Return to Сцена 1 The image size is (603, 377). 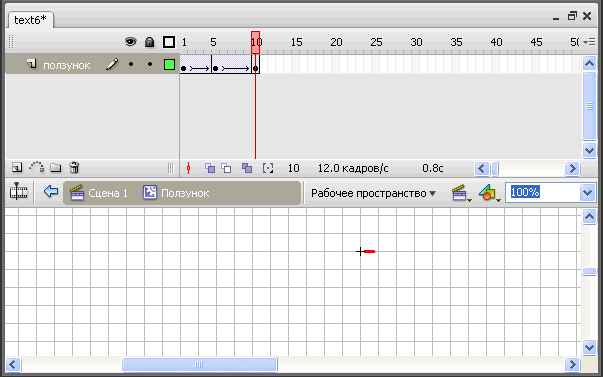point(99,193)
